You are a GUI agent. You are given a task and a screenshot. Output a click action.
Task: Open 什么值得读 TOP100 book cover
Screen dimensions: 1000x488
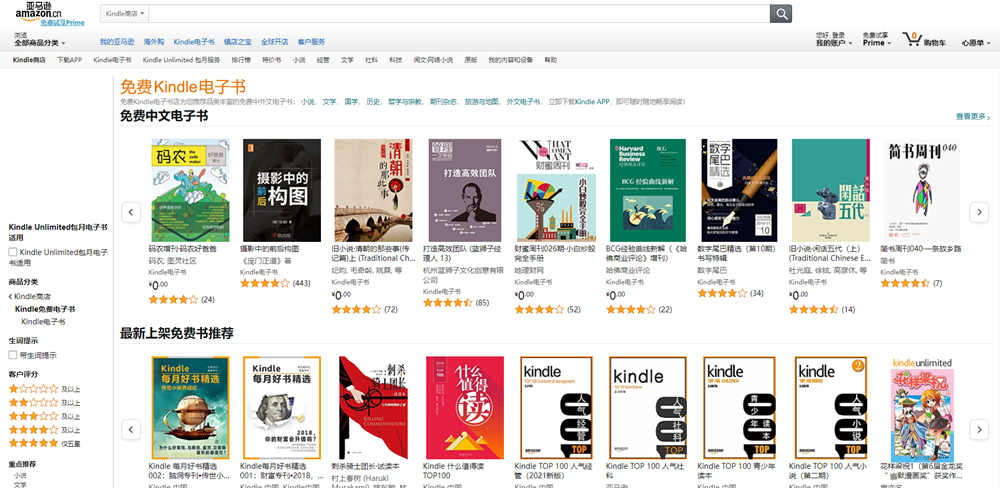pyautogui.click(x=465, y=407)
